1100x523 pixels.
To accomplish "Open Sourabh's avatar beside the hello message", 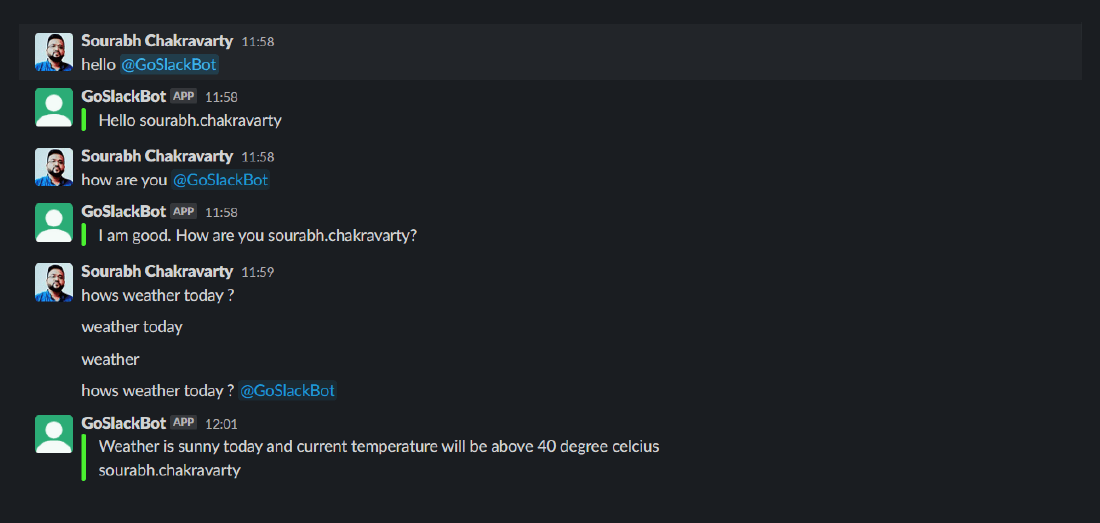I will pos(54,52).
